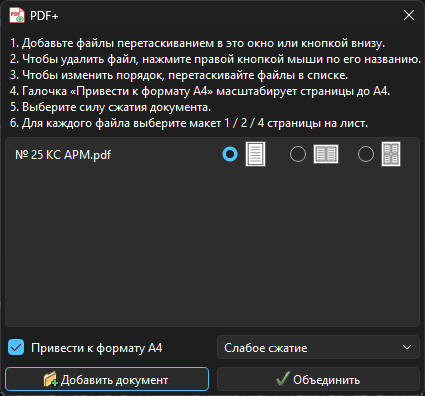Click instruction line 1 about adding files
This screenshot has width=425, height=396.
197,43
